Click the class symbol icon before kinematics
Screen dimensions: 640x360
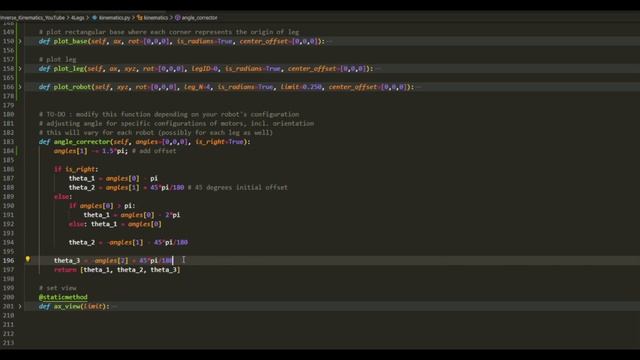[140, 18]
